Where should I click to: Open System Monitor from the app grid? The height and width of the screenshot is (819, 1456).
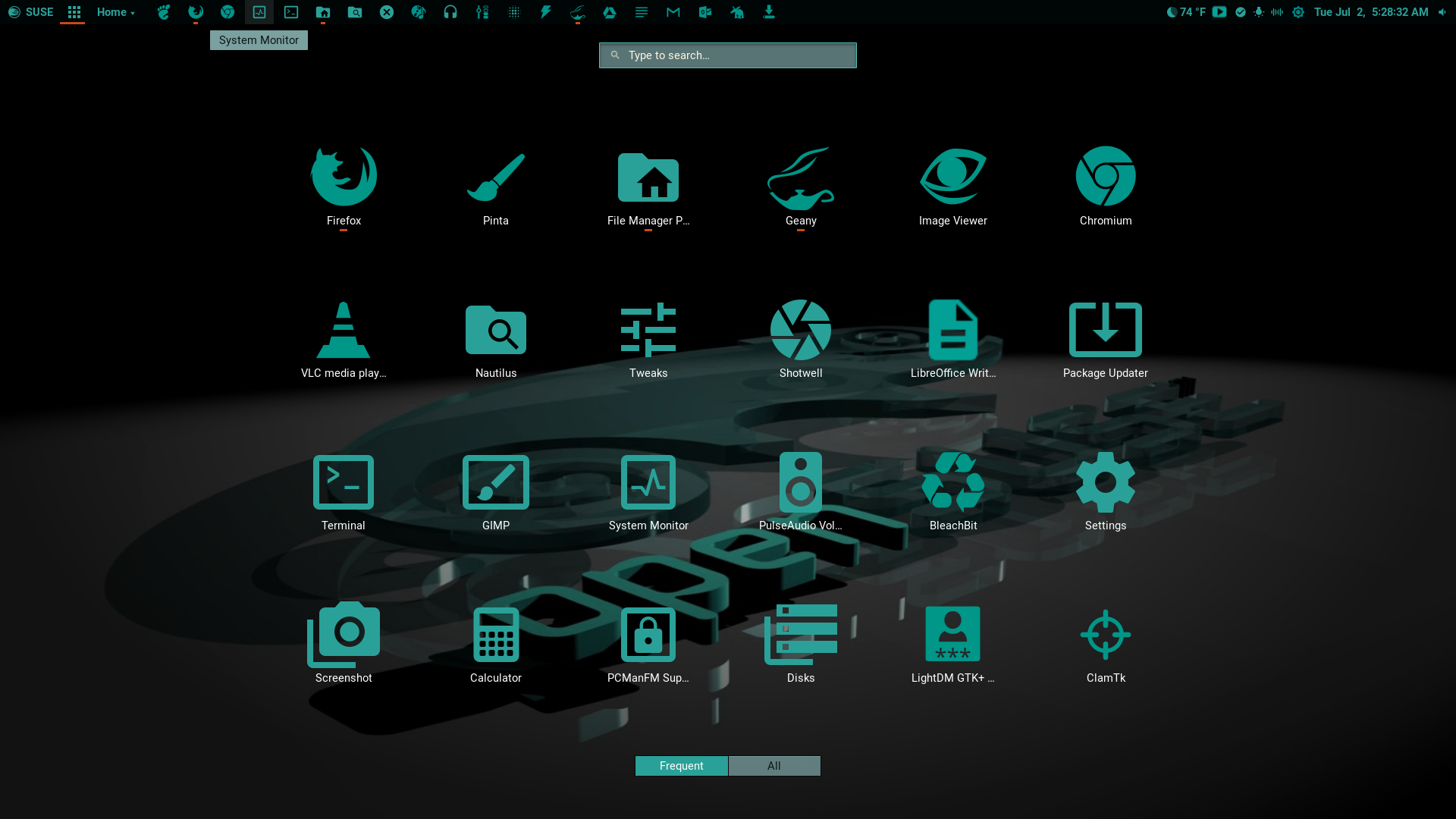tap(648, 492)
